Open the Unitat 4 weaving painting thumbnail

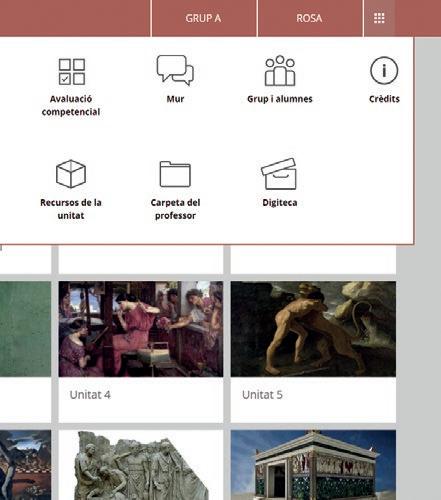[141, 329]
